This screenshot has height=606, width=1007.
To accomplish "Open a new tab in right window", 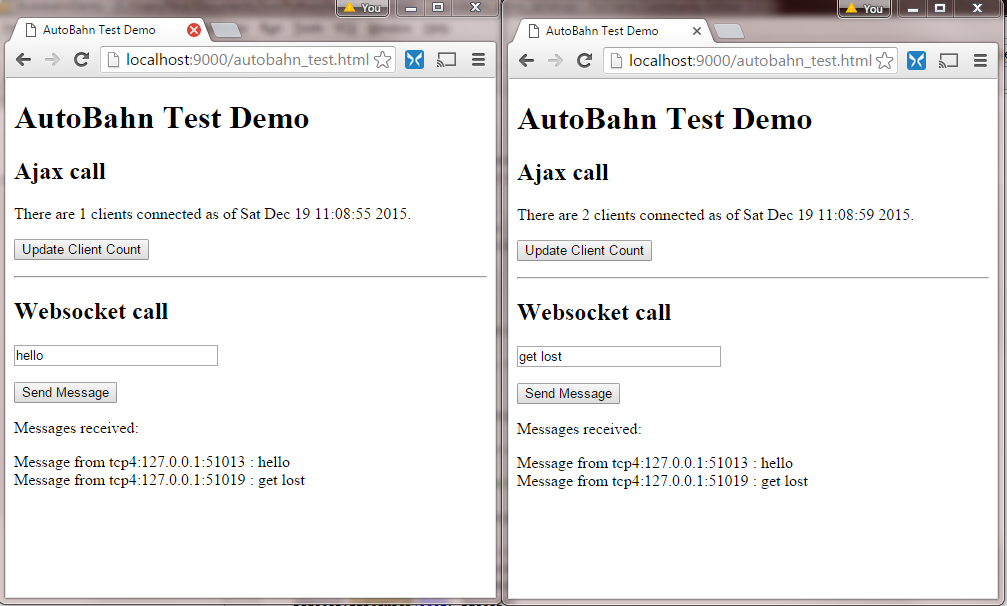I will [x=729, y=31].
